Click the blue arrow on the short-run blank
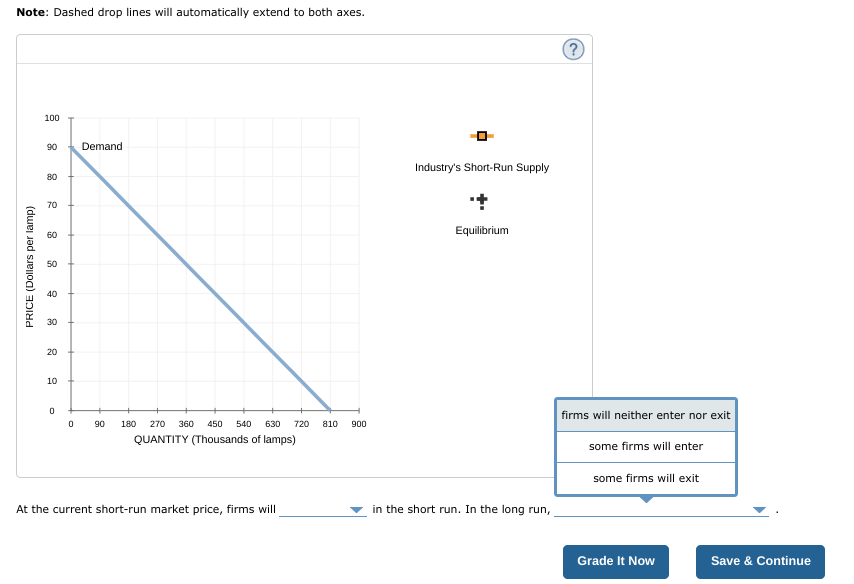 356,509
